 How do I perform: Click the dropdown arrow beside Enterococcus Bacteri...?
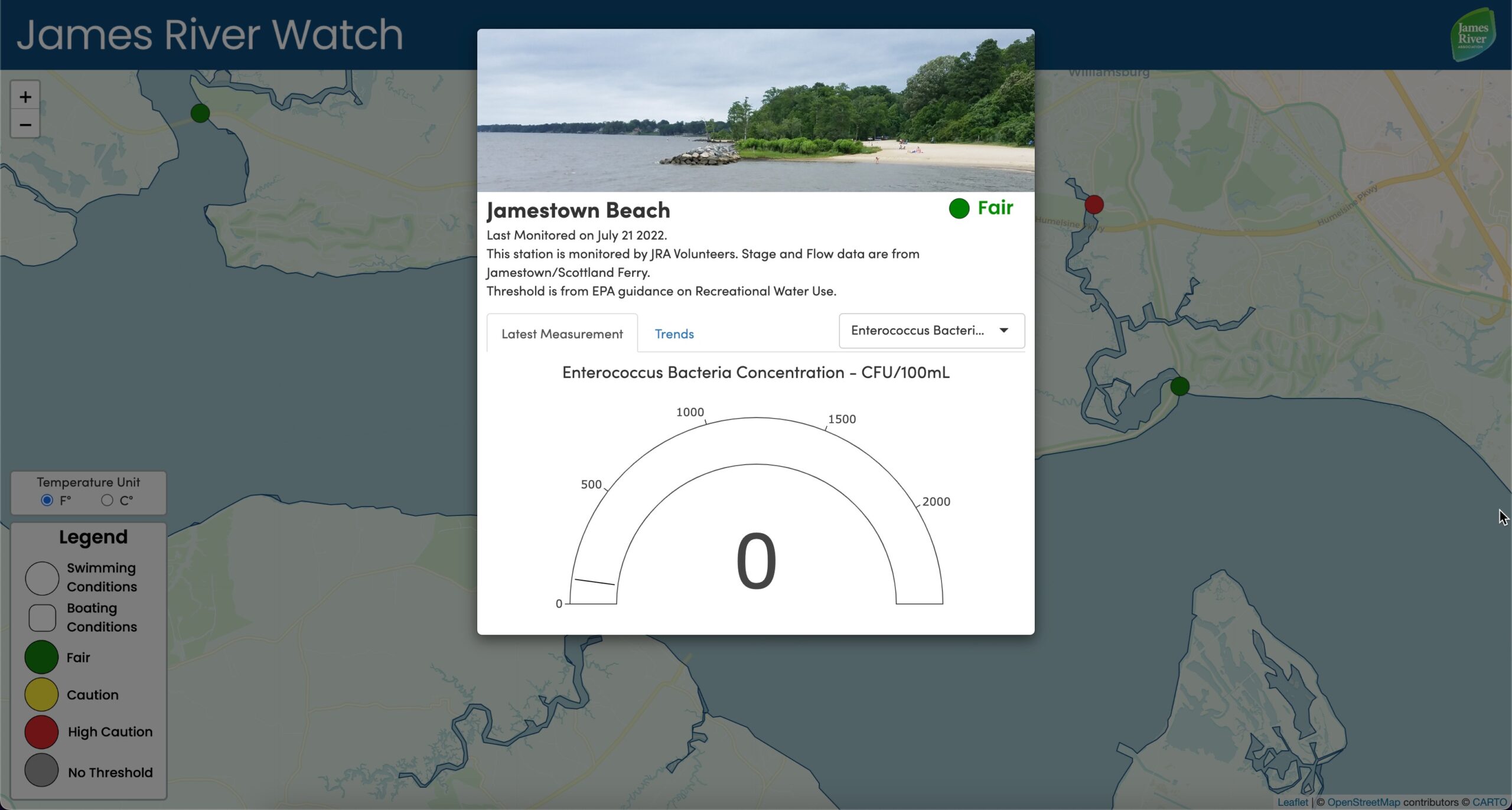[1003, 331]
